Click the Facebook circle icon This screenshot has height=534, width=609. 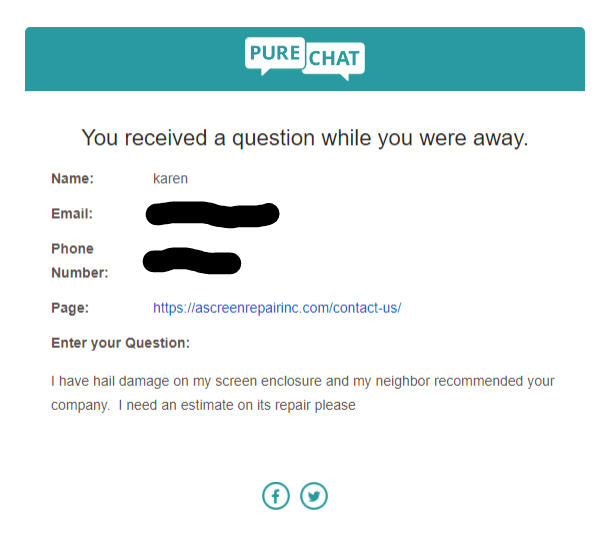[276, 495]
